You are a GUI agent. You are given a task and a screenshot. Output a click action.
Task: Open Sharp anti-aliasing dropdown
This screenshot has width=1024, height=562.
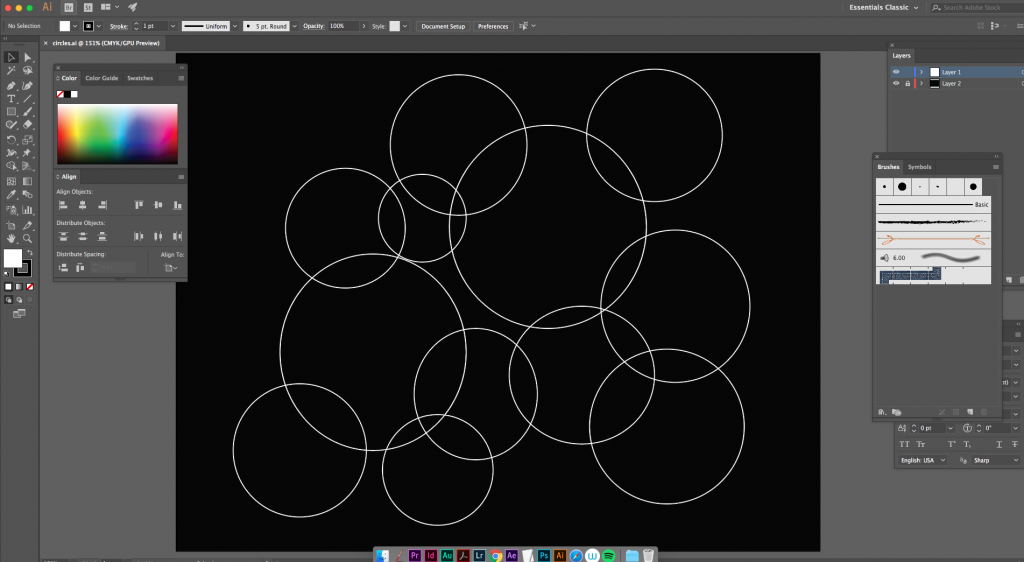(x=996, y=460)
